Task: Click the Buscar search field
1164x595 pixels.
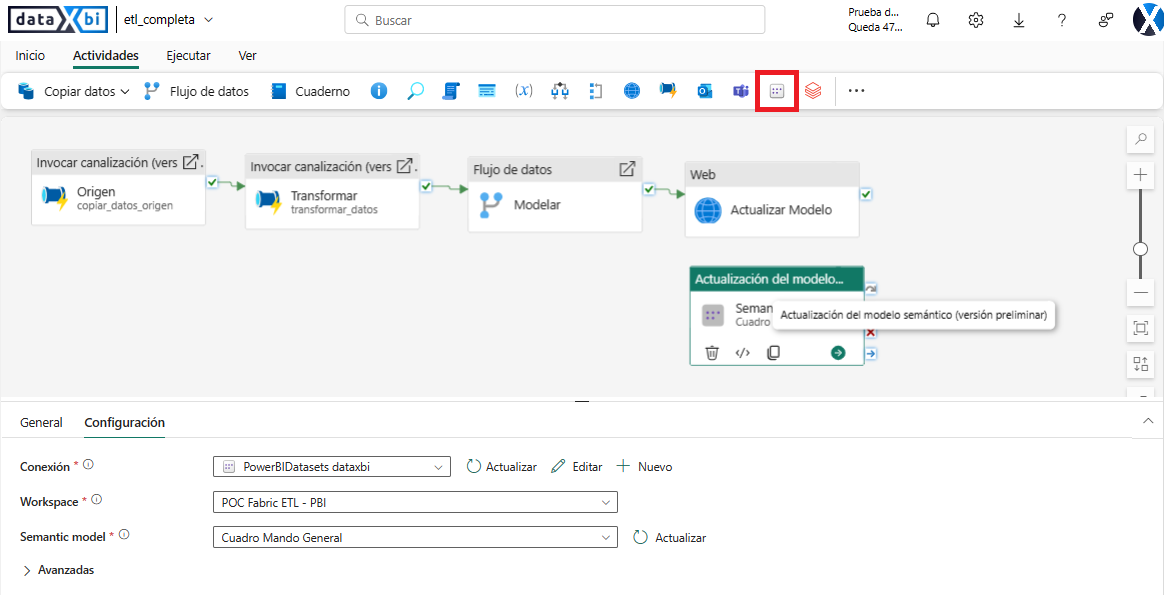Action: (554, 19)
